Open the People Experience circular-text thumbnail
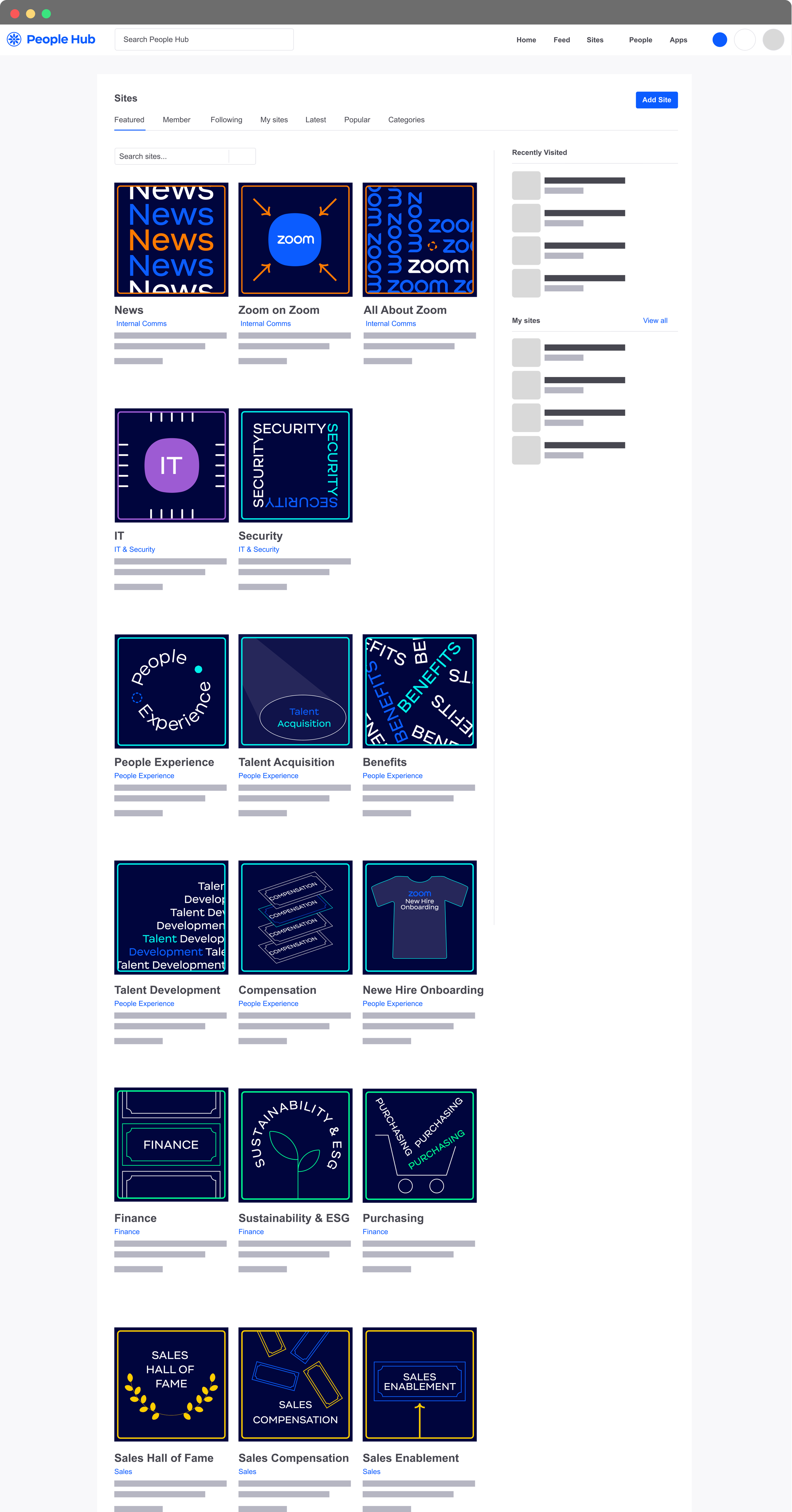 tap(171, 692)
